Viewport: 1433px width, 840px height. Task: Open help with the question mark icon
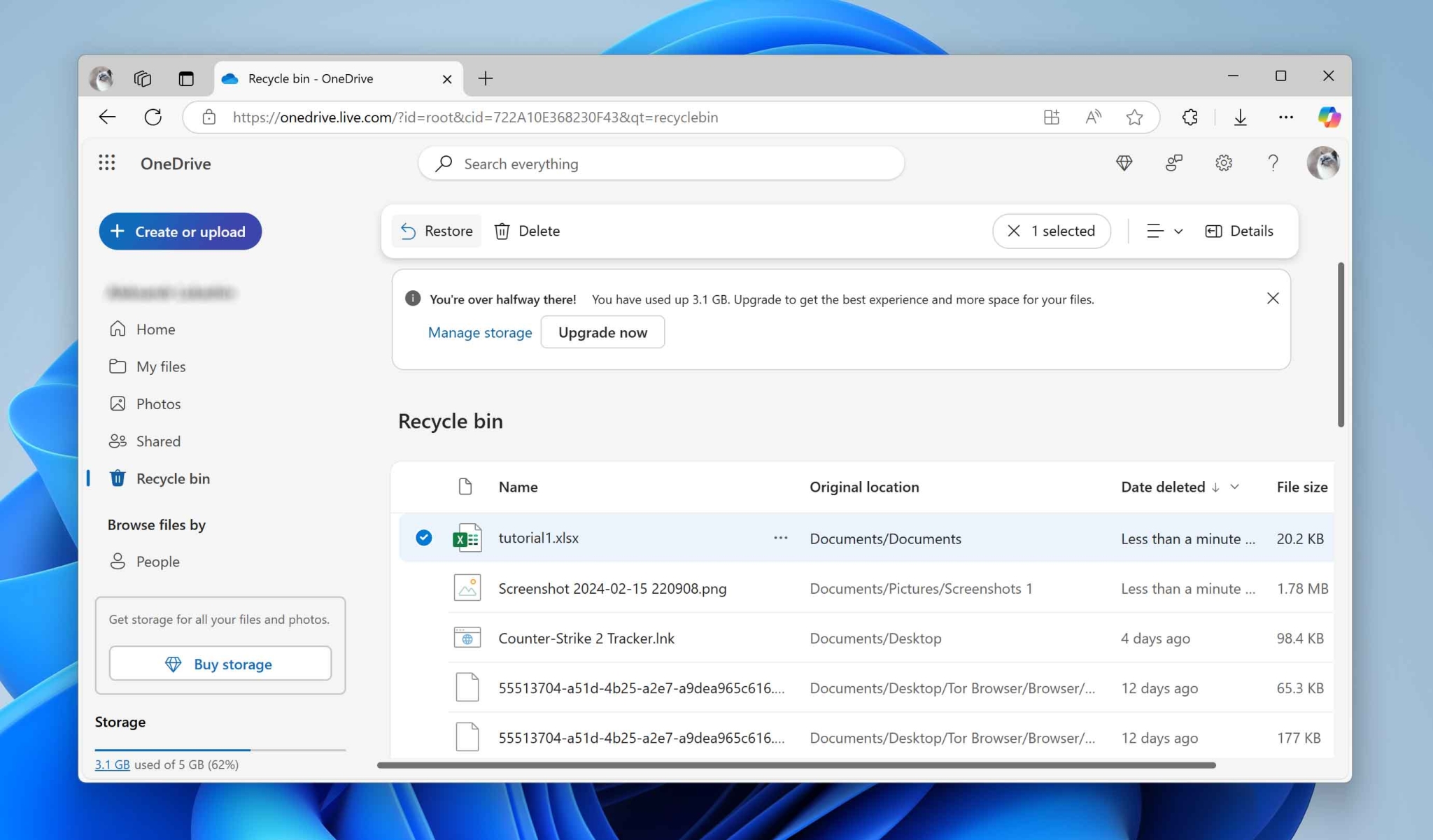tap(1273, 163)
